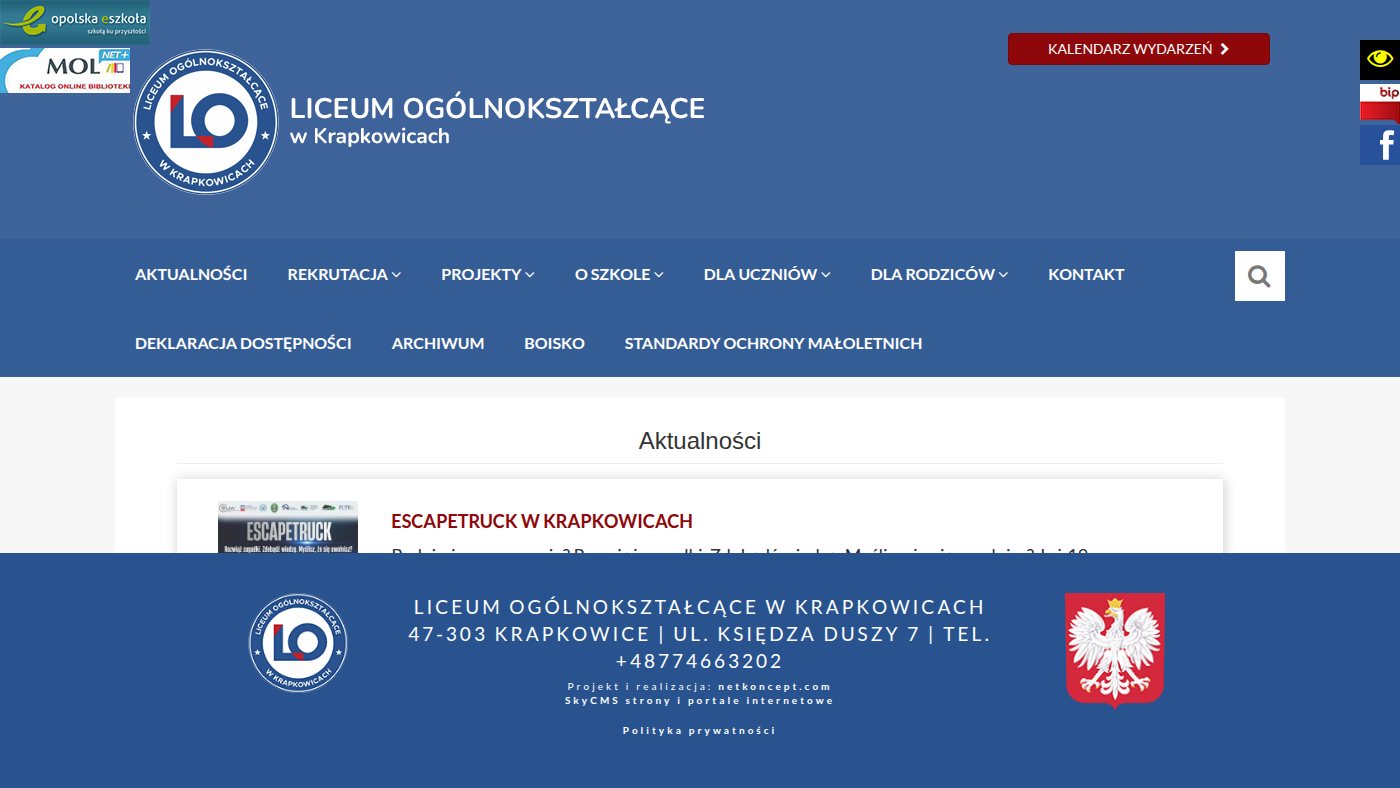Go to the Aktualności menu item
Image resolution: width=1400 pixels, height=788 pixels.
pos(191,274)
